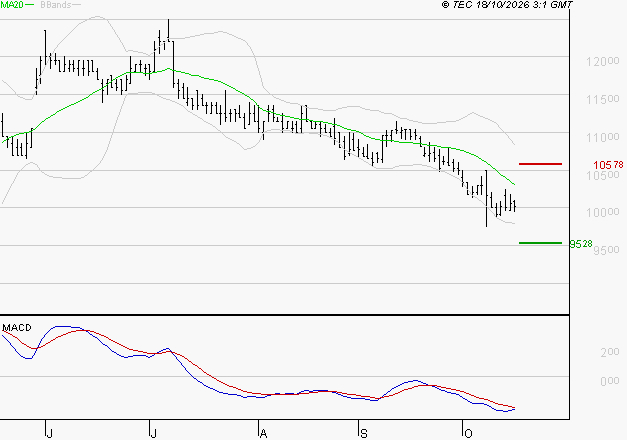Select the 11000 price axis label
Screen dimensions: 627x440
603,138
